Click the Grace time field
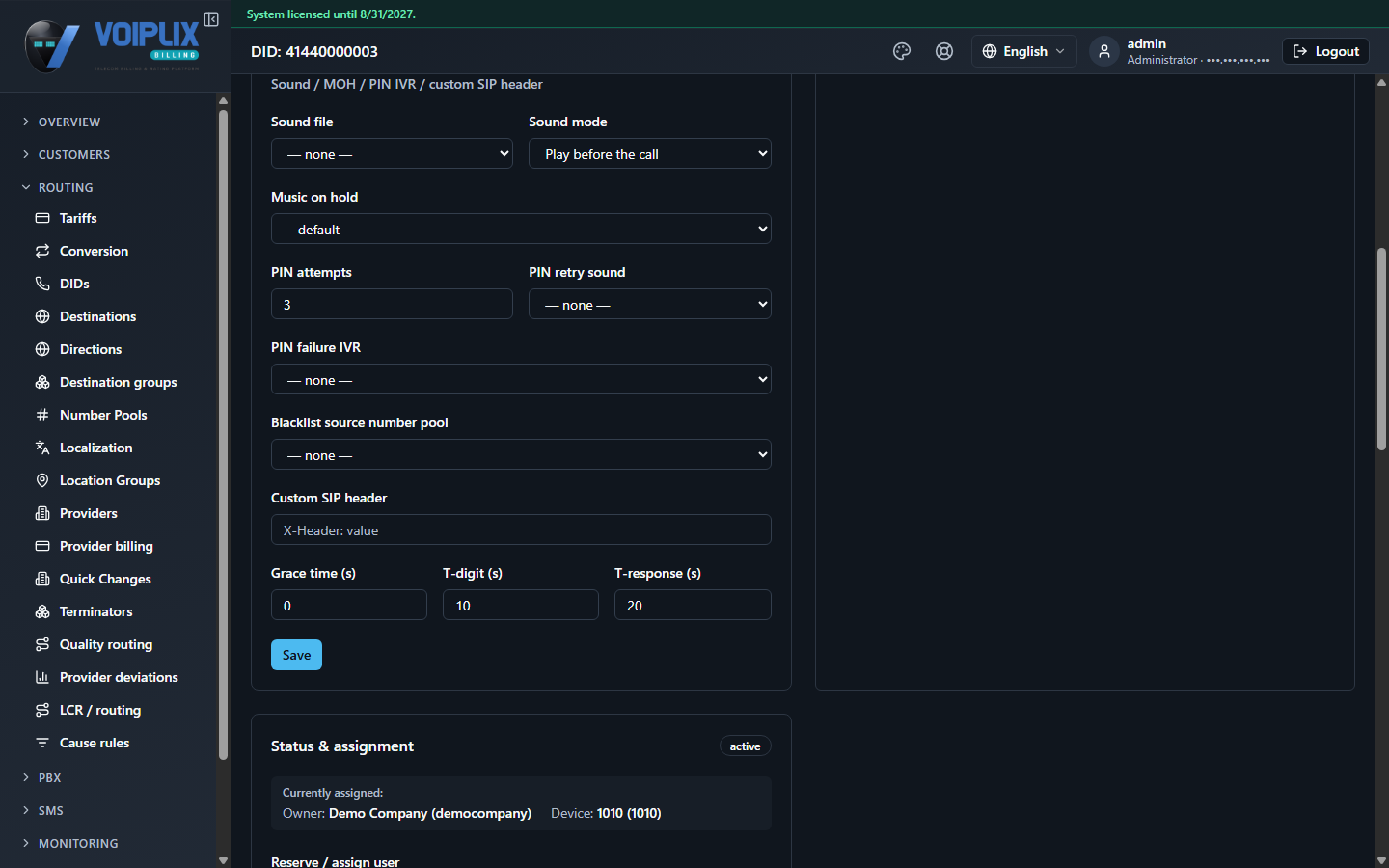 click(x=349, y=605)
